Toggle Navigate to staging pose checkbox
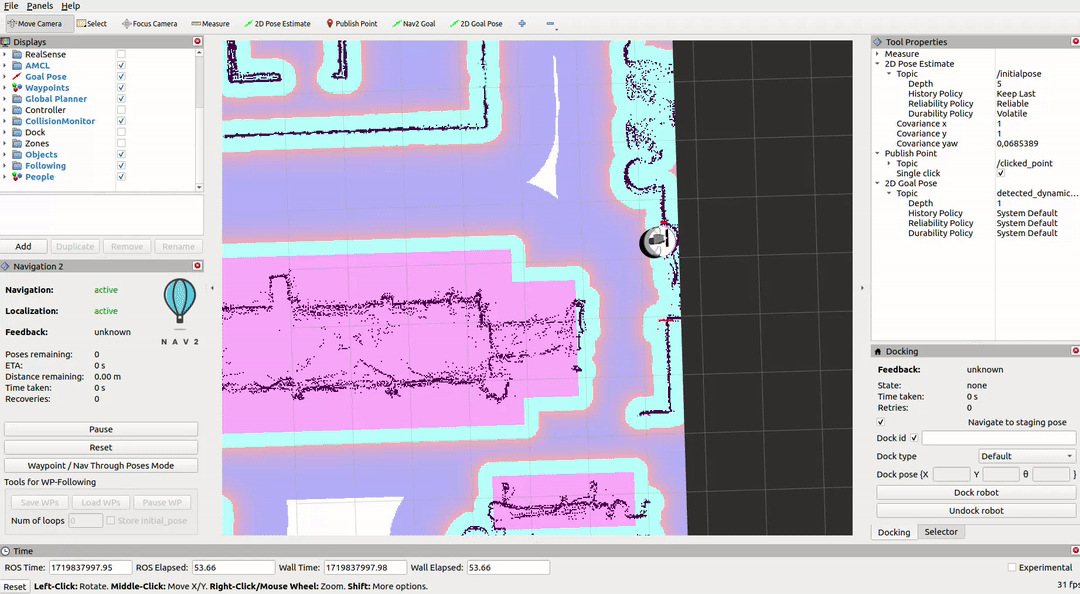The height and width of the screenshot is (594, 1080). click(x=881, y=422)
